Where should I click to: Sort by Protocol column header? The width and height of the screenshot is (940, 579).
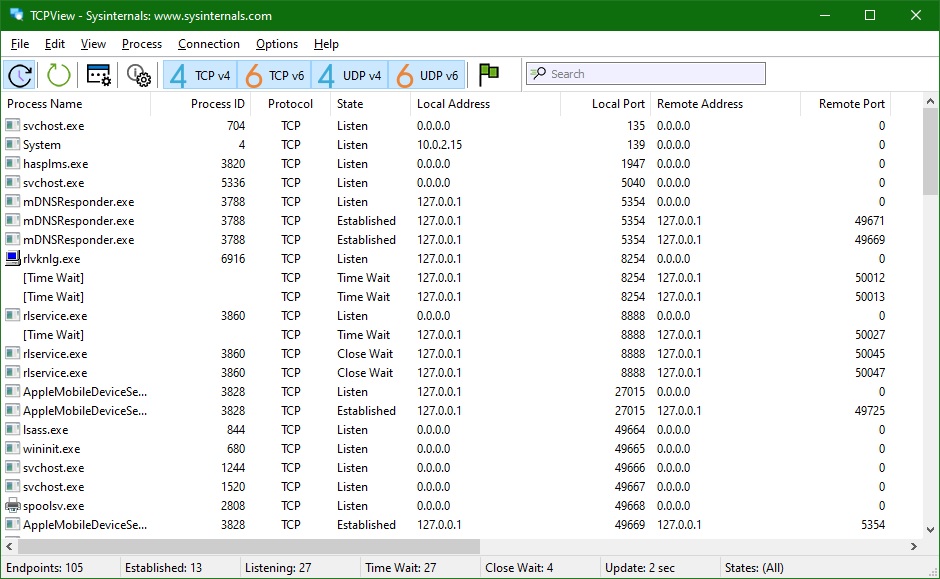pyautogui.click(x=290, y=104)
